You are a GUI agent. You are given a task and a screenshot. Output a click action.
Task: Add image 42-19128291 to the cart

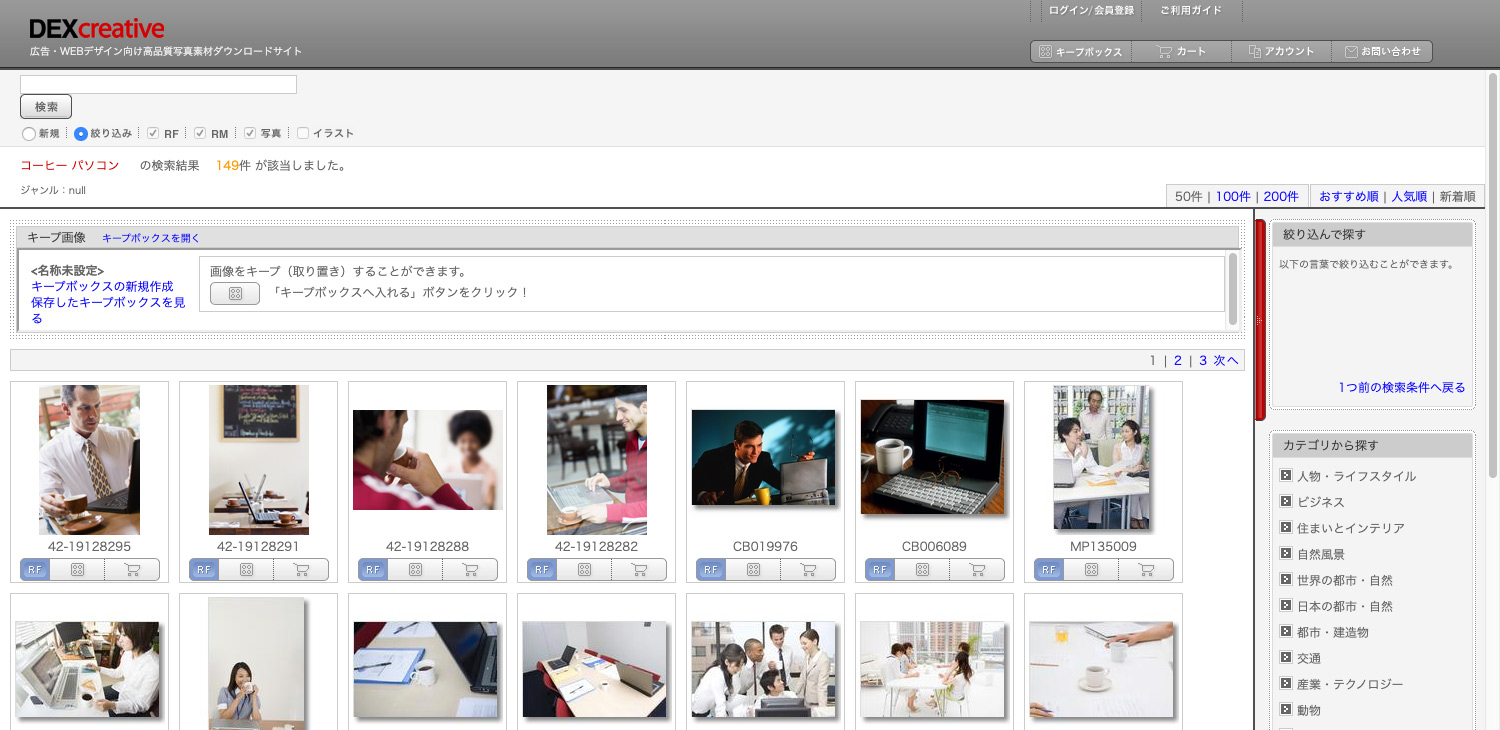coord(301,570)
